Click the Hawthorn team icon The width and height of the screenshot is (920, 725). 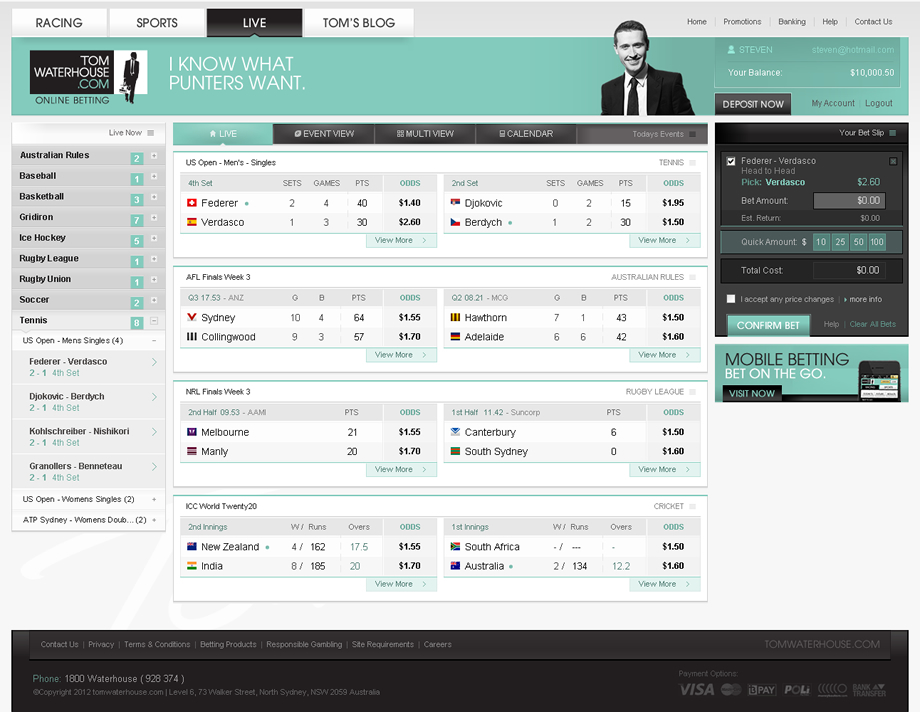[455, 317]
